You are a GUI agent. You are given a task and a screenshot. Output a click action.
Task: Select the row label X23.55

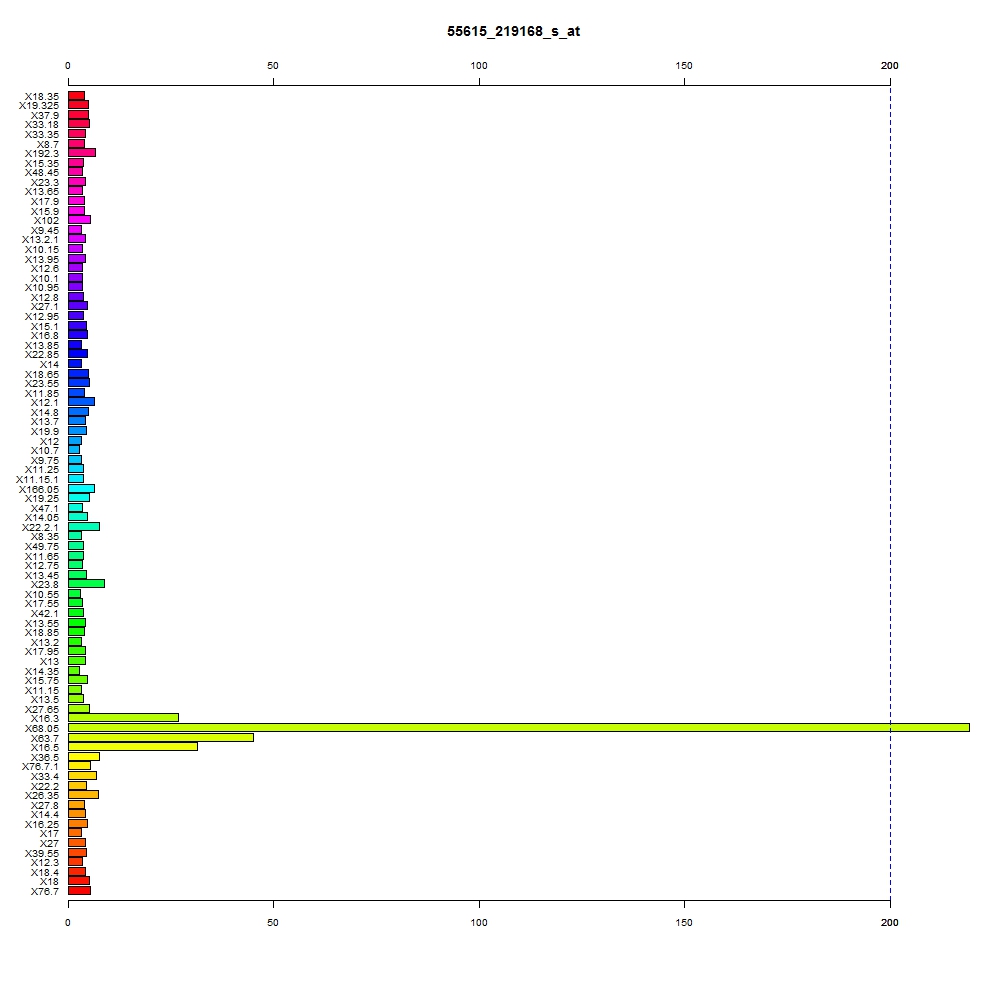pos(42,383)
